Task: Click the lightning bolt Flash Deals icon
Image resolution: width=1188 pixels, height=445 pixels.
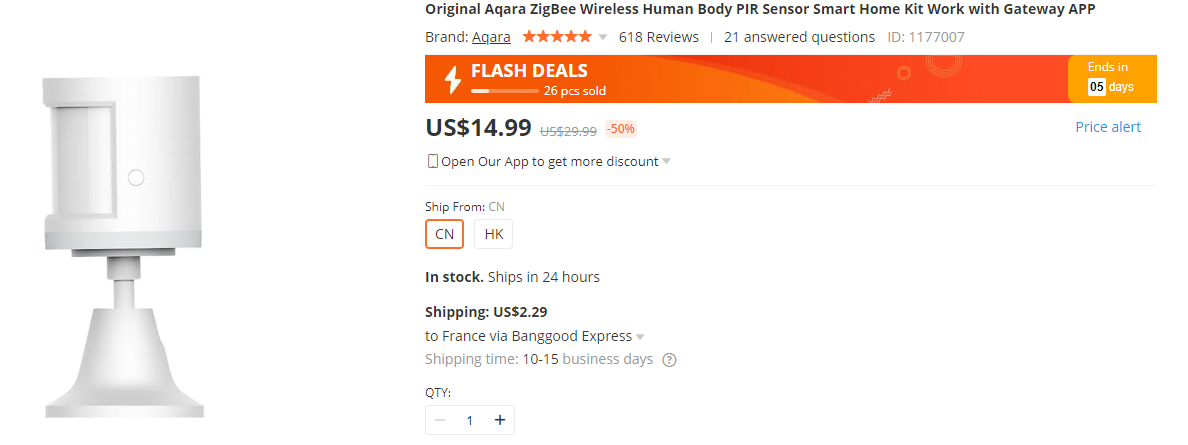Action: pyautogui.click(x=452, y=79)
